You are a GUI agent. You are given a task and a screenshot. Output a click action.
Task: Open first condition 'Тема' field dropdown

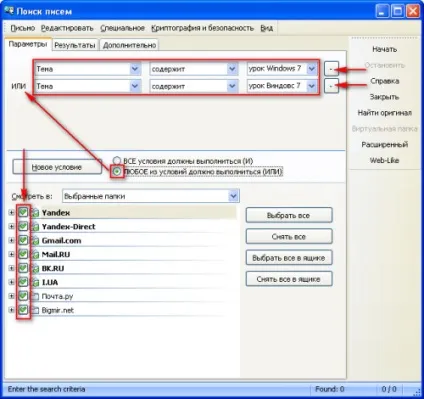pyautogui.click(x=135, y=69)
